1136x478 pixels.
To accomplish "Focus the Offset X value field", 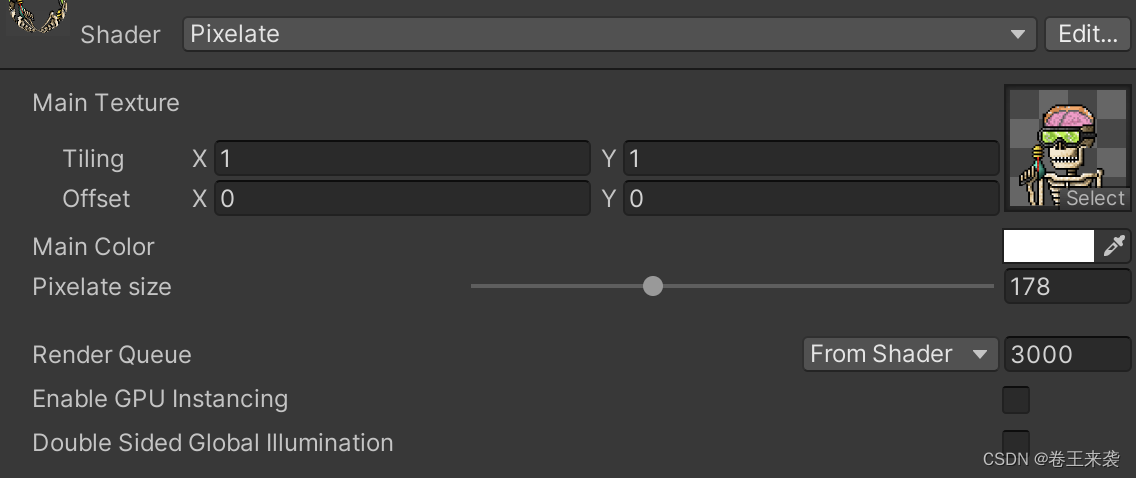I will coord(402,199).
